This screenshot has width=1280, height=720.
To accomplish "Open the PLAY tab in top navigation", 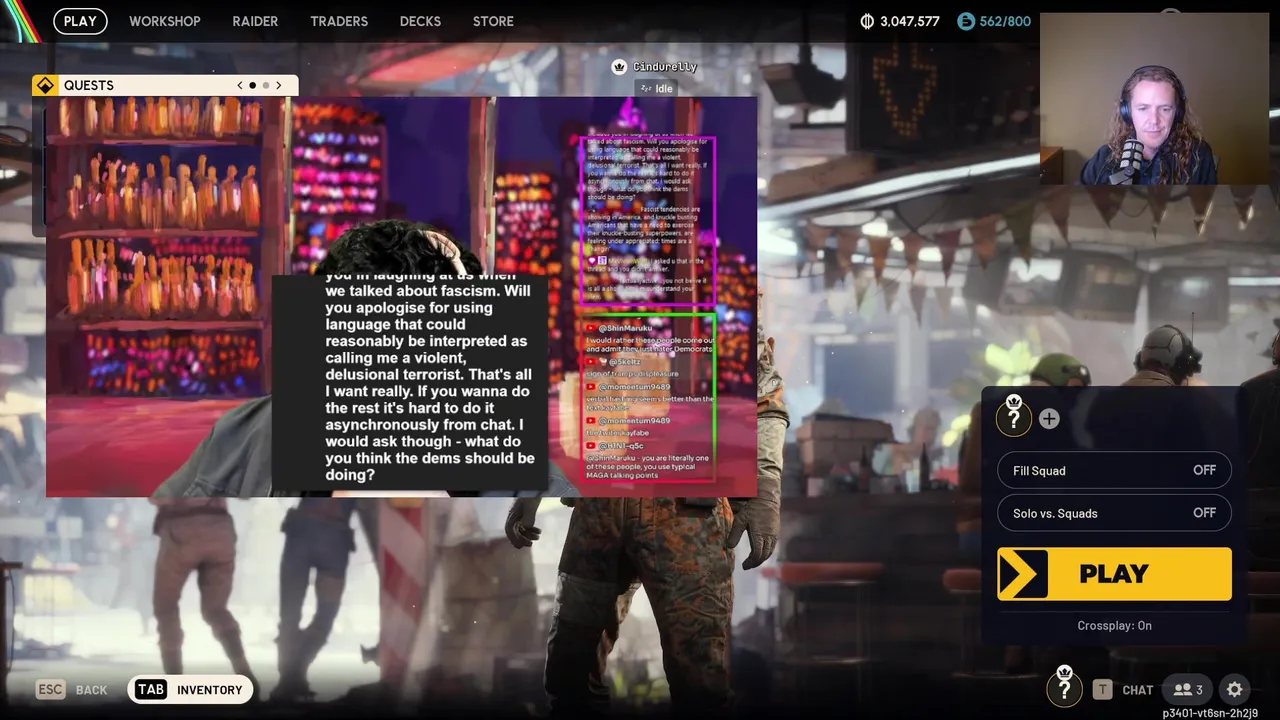I will coord(80,21).
